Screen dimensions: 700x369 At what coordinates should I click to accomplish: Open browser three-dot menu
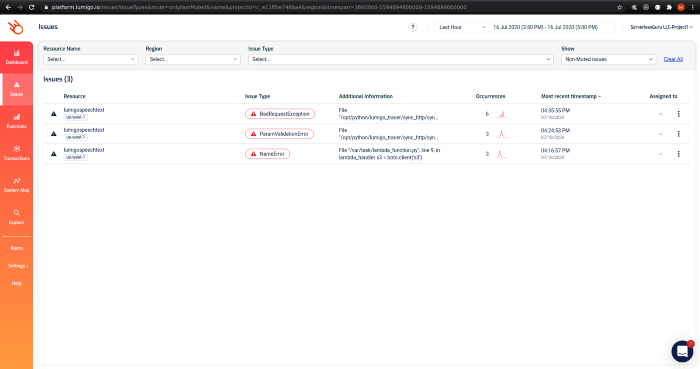[x=693, y=7]
